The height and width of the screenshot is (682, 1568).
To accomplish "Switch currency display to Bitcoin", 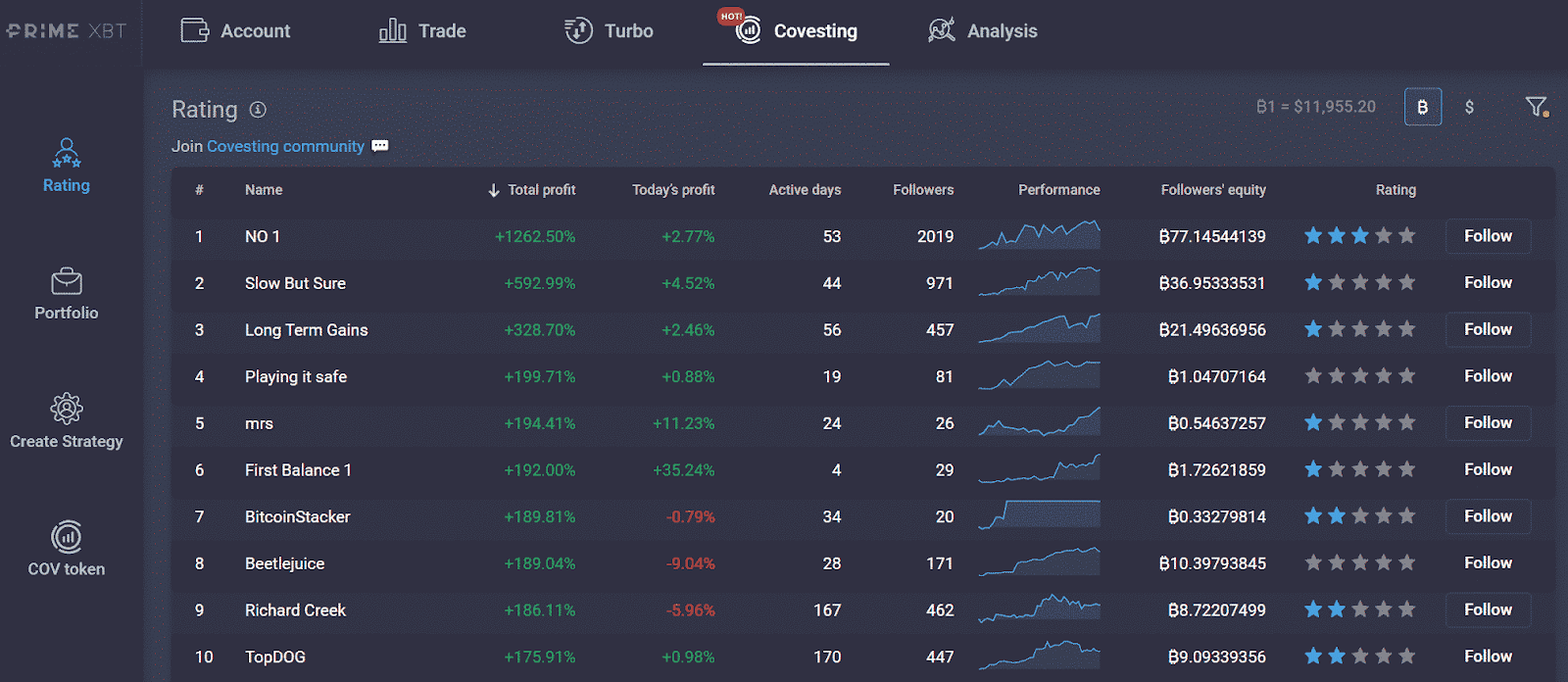I will tap(1422, 107).
